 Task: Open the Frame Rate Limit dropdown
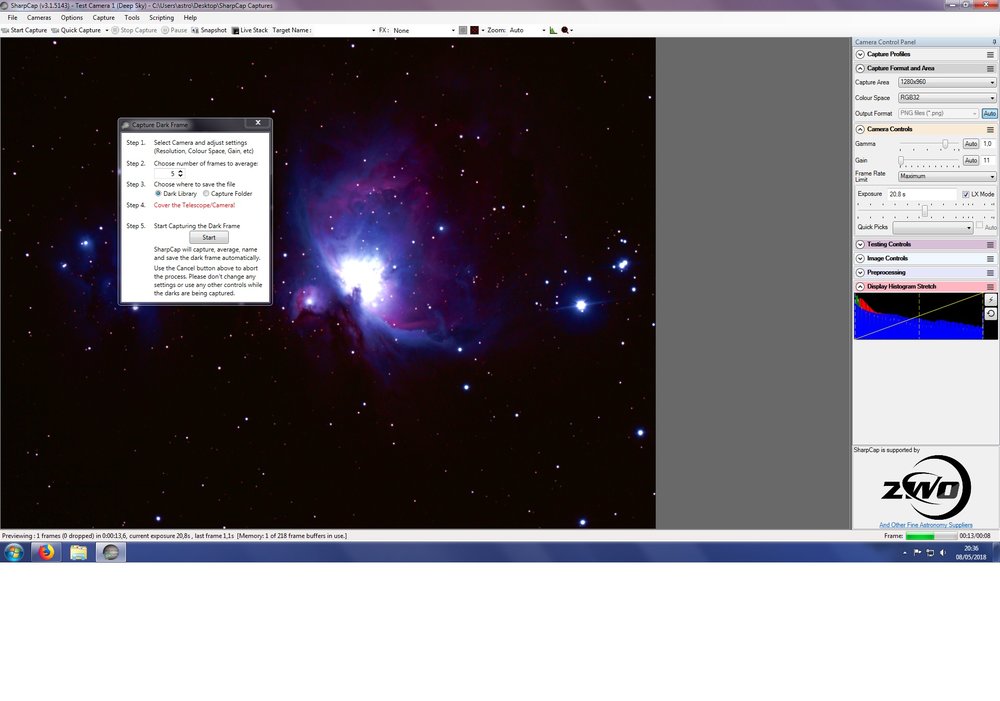click(946, 176)
